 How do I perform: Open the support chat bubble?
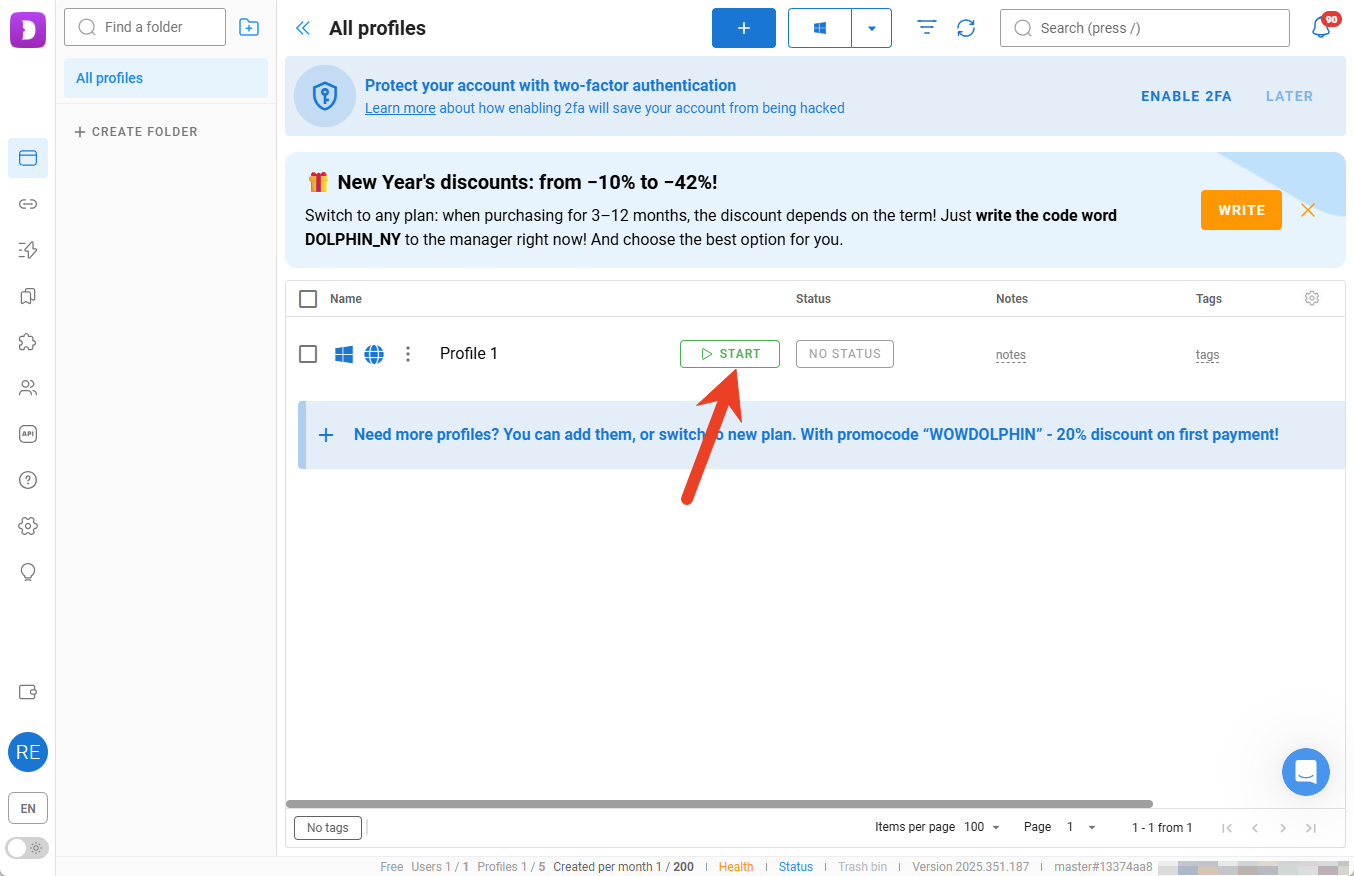[1305, 772]
